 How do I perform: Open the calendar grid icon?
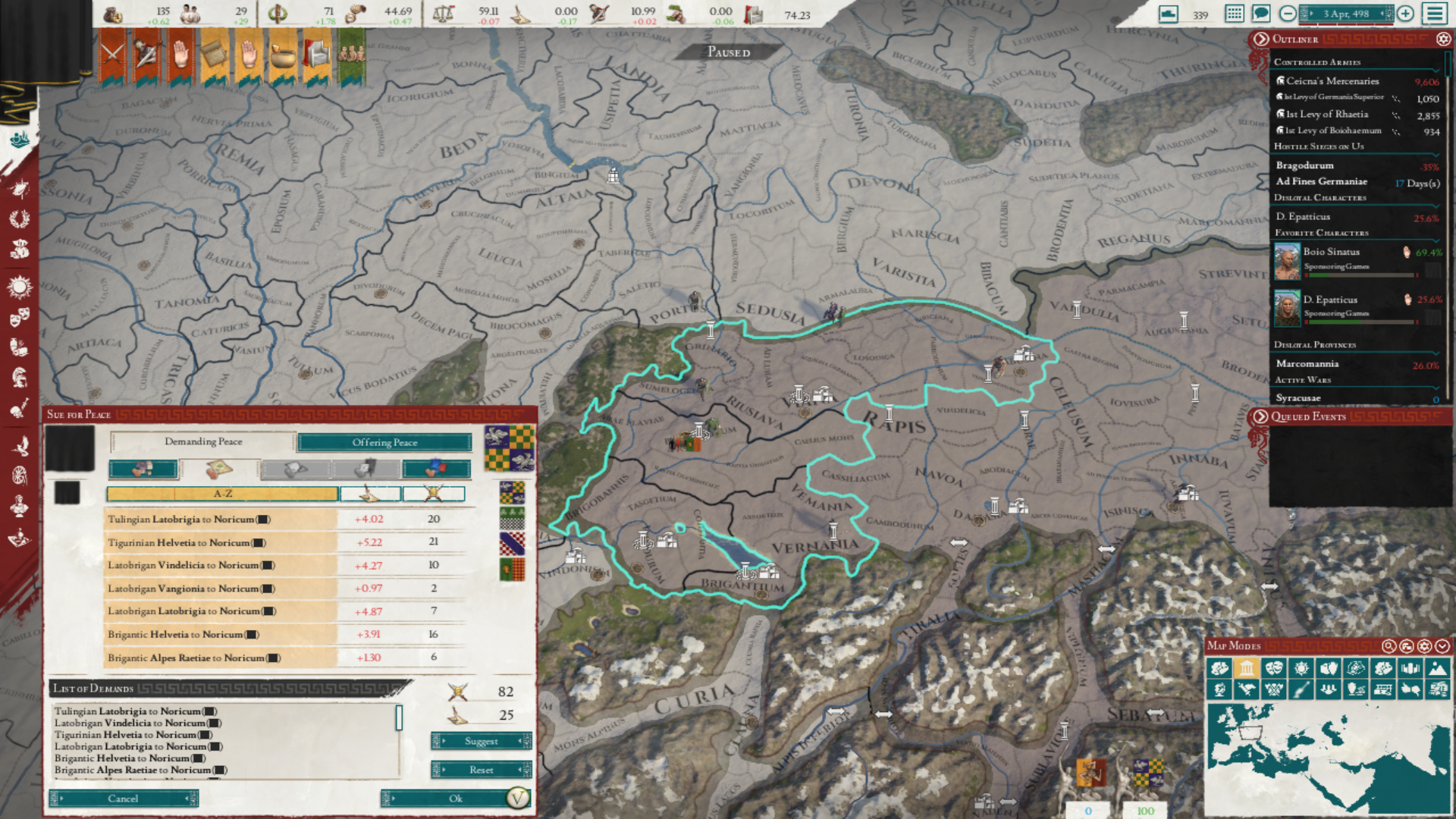1234,14
